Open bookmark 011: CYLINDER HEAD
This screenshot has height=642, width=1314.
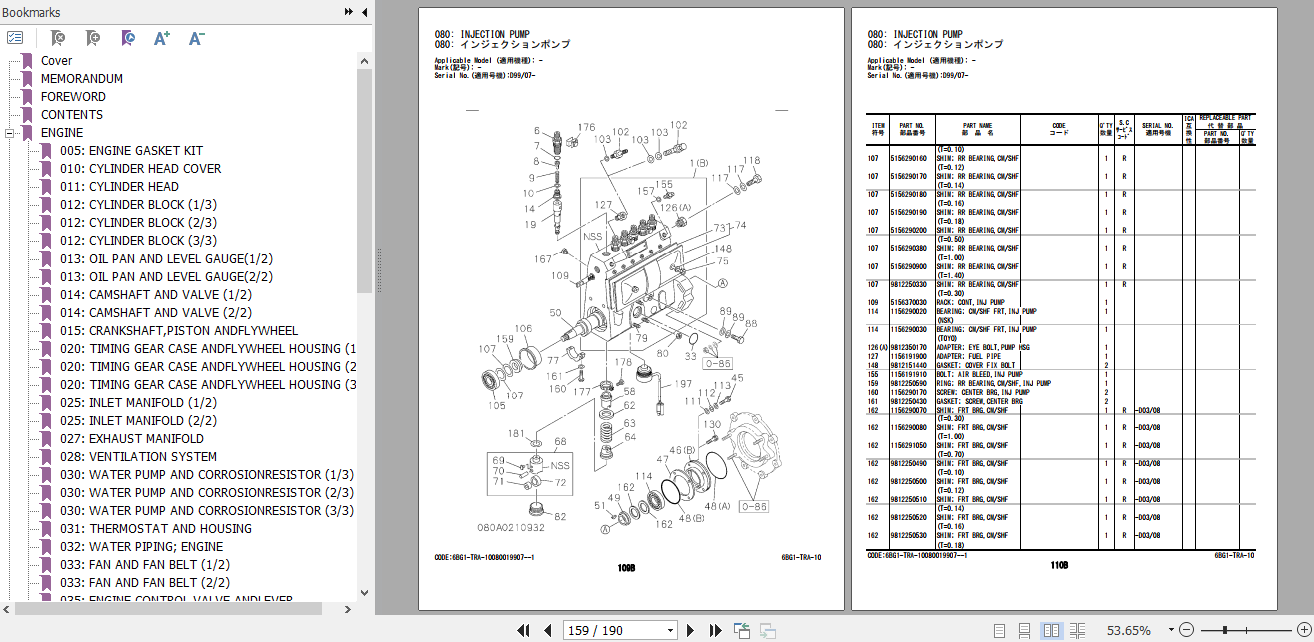(x=119, y=187)
